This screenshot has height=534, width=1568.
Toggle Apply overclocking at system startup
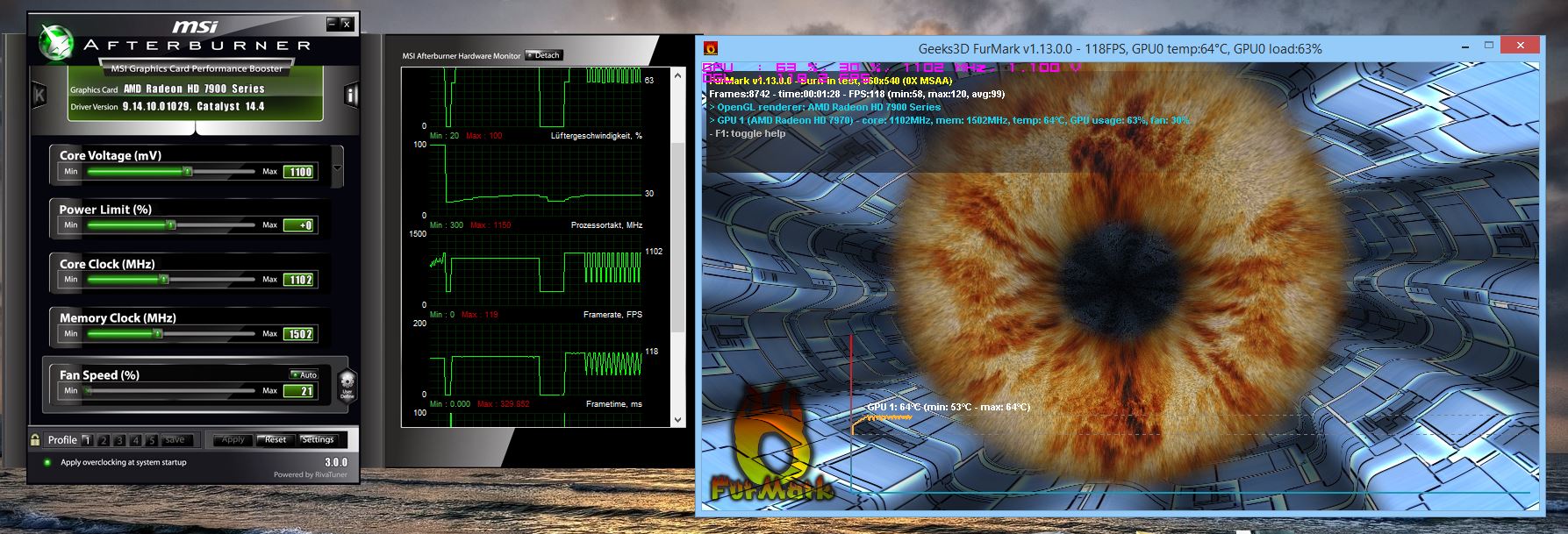[47, 462]
